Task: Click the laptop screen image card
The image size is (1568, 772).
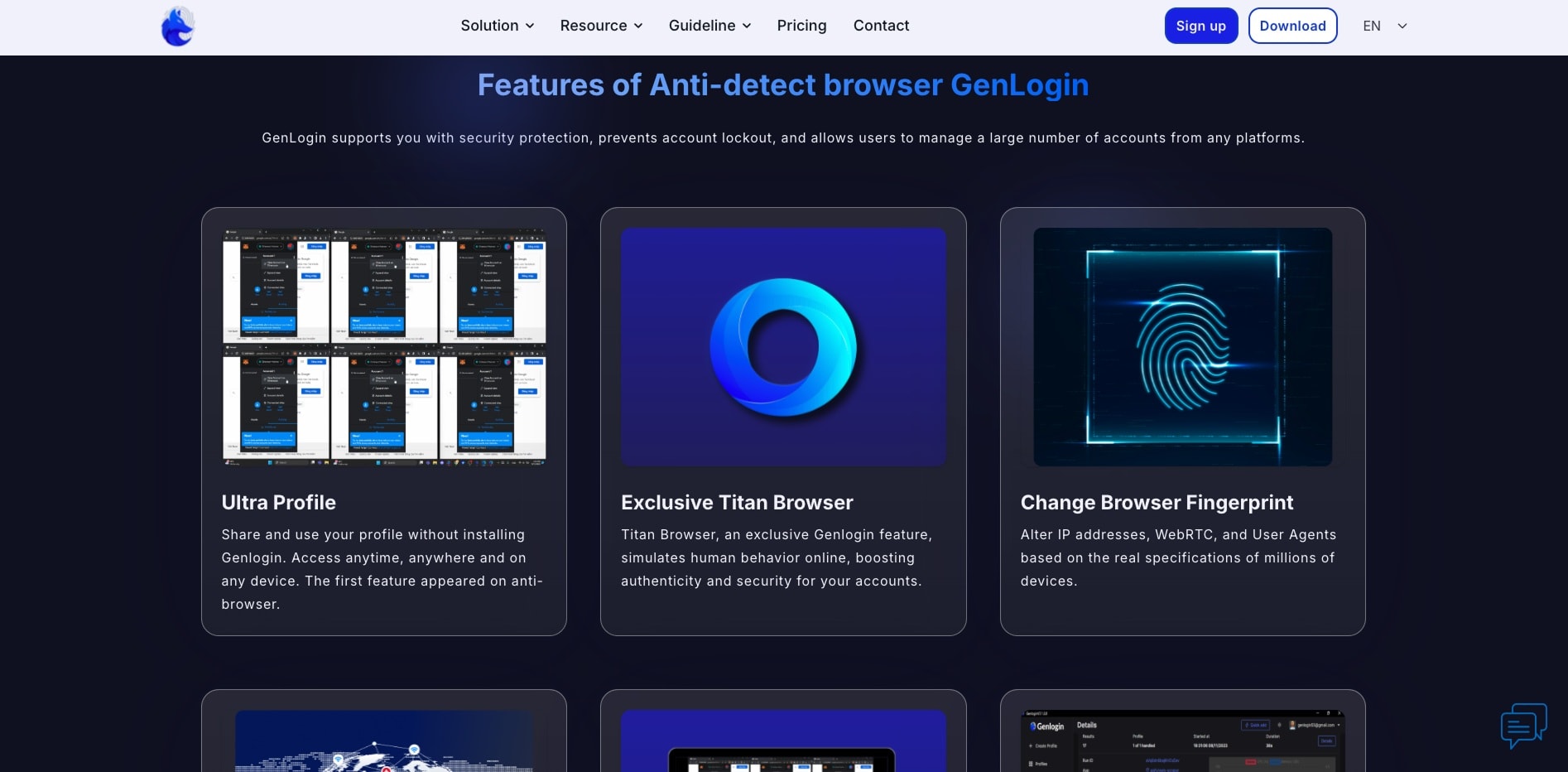Action: coord(783,741)
